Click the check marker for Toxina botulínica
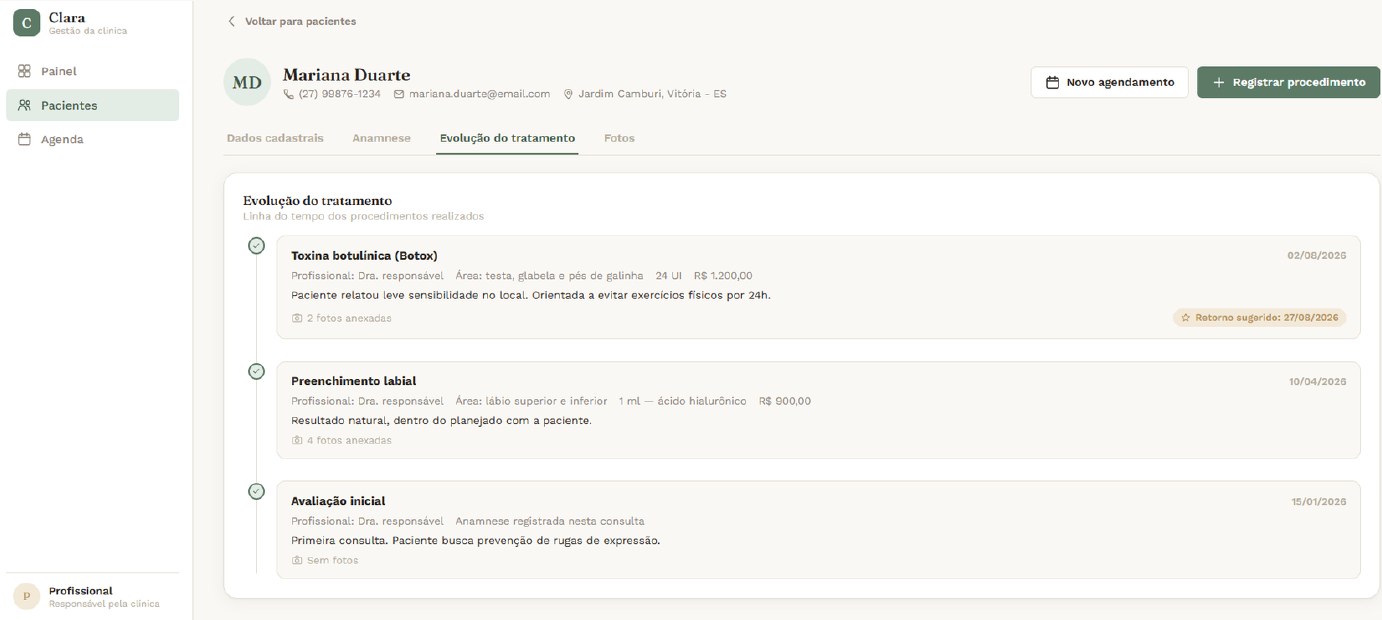1382x620 pixels. coord(257,245)
